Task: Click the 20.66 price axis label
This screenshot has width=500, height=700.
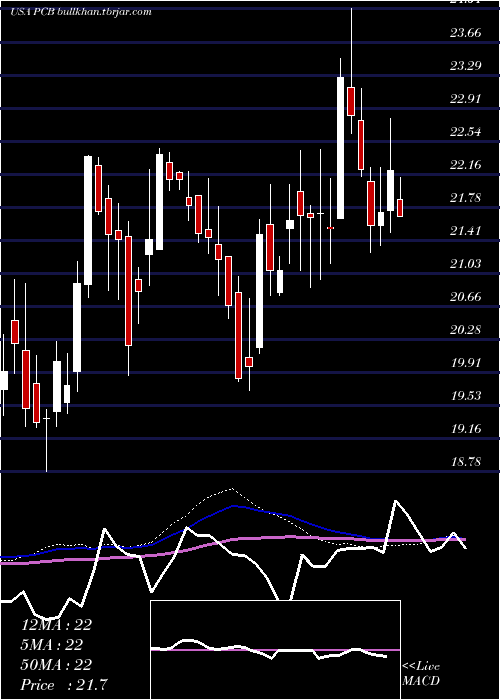Action: tap(465, 297)
